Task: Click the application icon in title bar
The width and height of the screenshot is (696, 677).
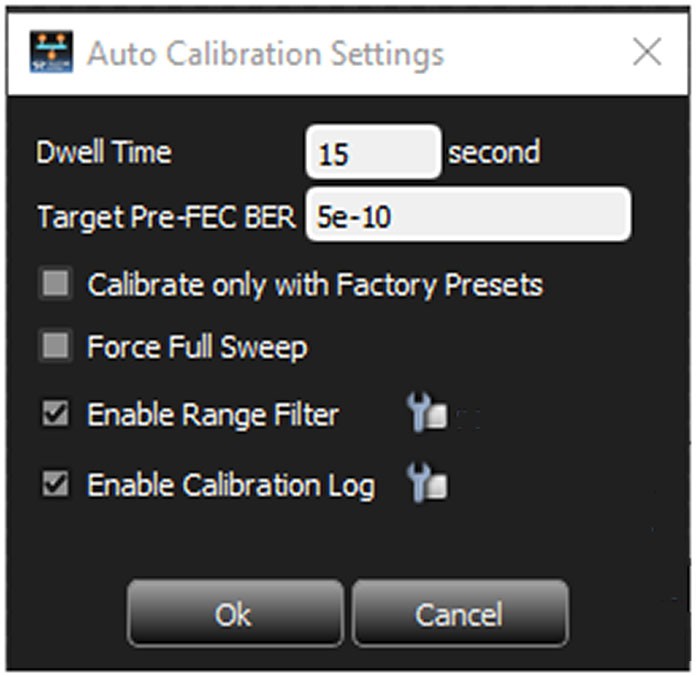Action: (x=51, y=52)
